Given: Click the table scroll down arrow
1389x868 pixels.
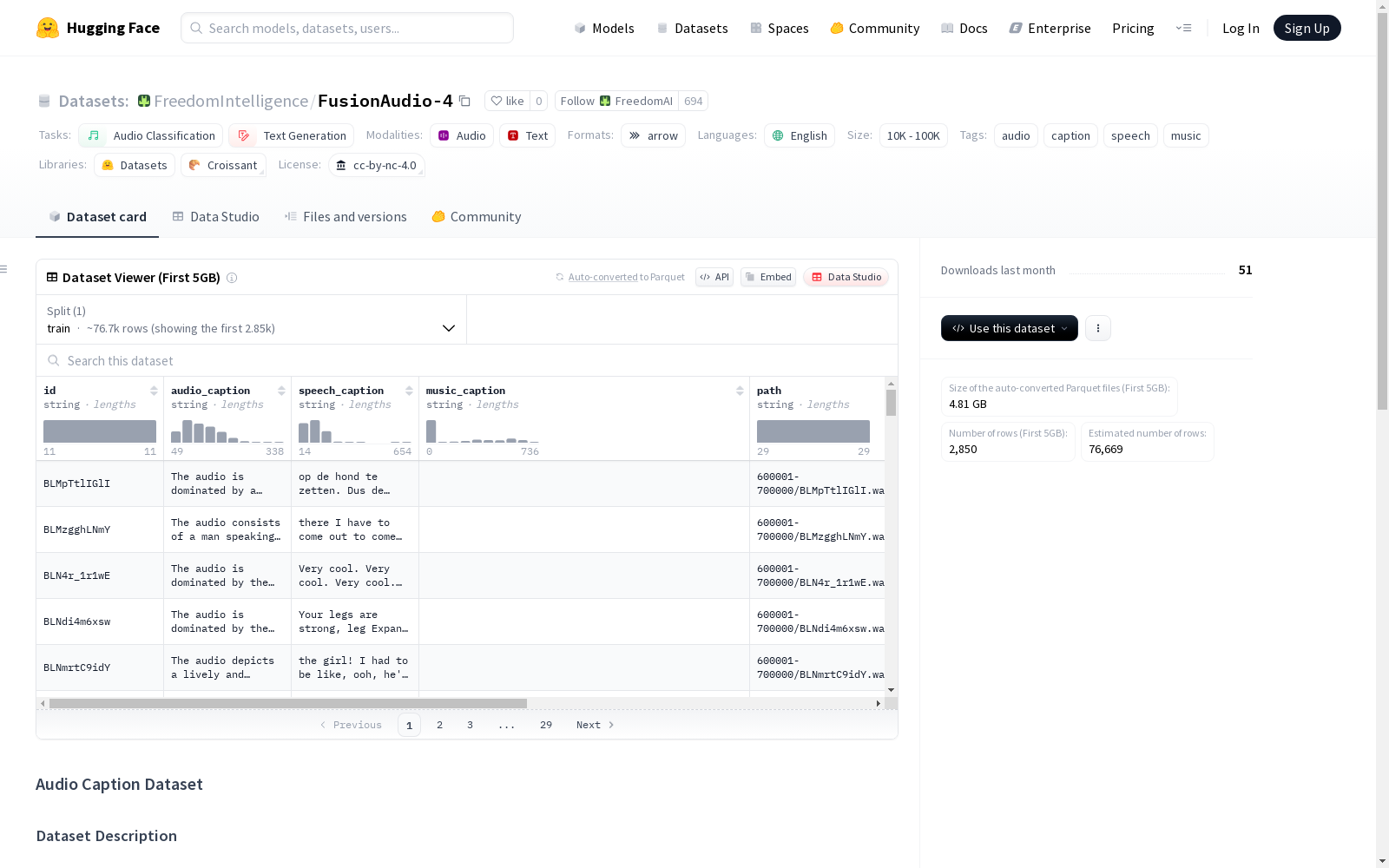Looking at the screenshot, I should [891, 690].
